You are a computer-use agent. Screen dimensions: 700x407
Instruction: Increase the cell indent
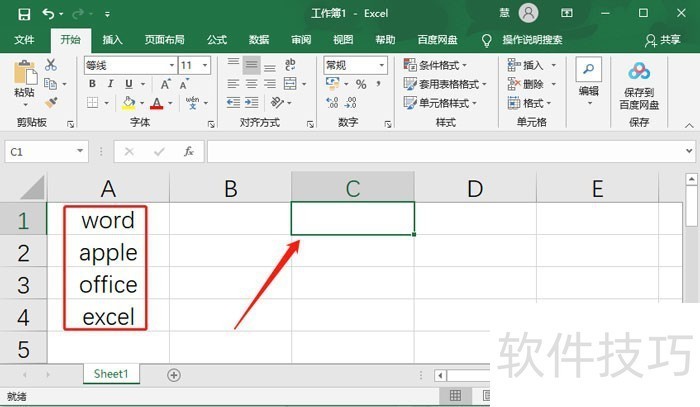(252, 103)
